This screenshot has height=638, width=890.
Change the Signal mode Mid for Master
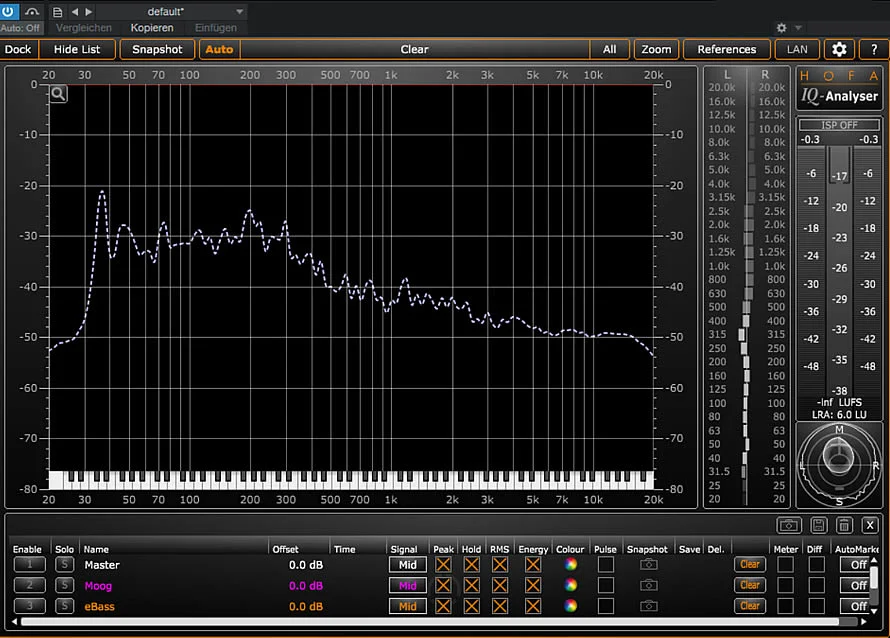[408, 565]
